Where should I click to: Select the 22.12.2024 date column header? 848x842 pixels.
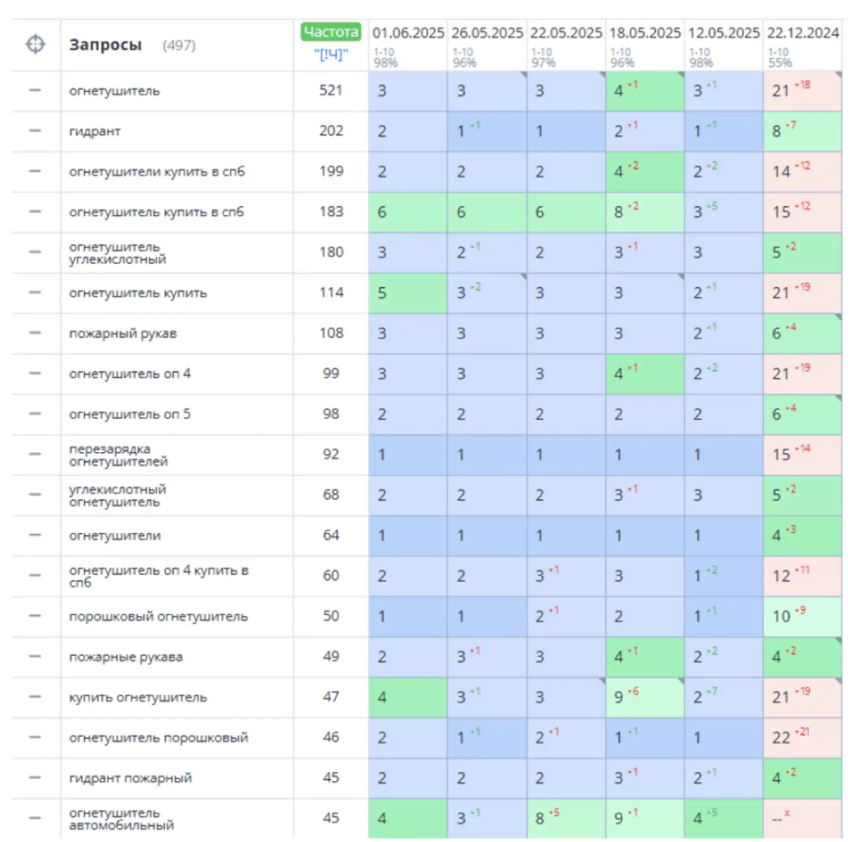click(802, 32)
